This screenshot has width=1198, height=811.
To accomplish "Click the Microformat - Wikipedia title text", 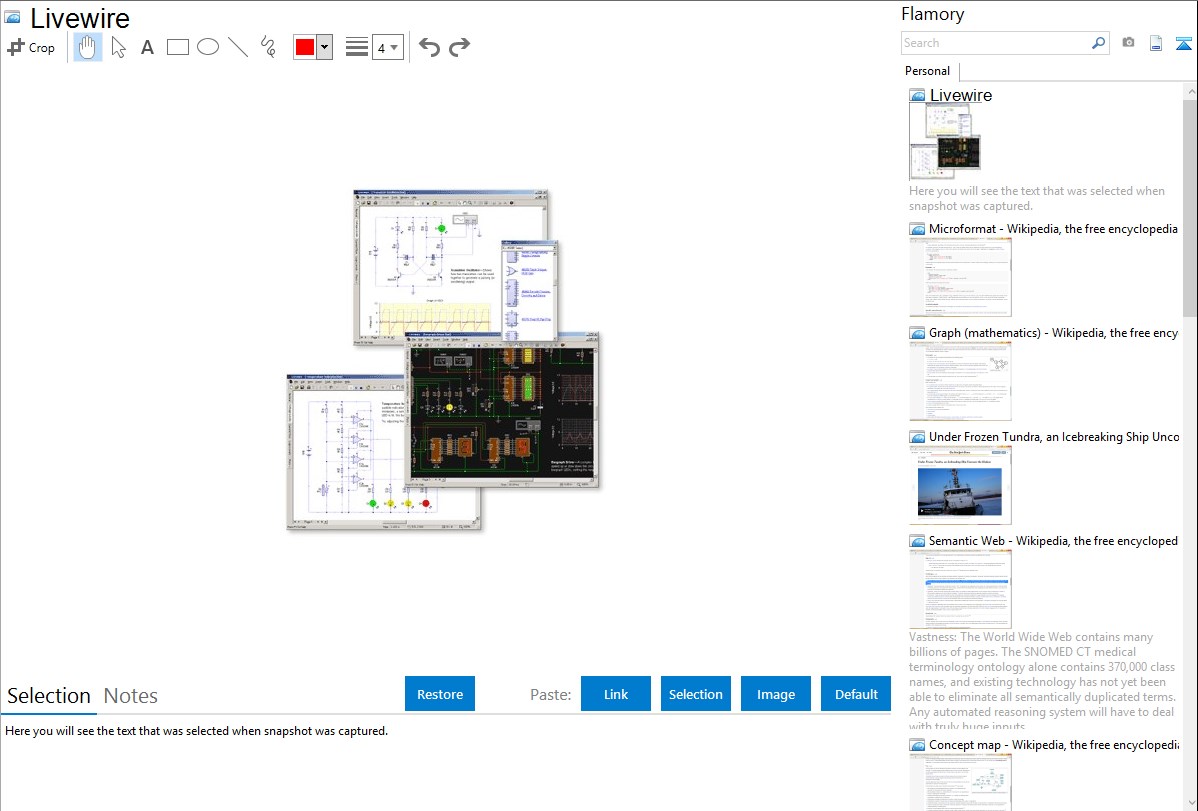I will pos(1053,229).
